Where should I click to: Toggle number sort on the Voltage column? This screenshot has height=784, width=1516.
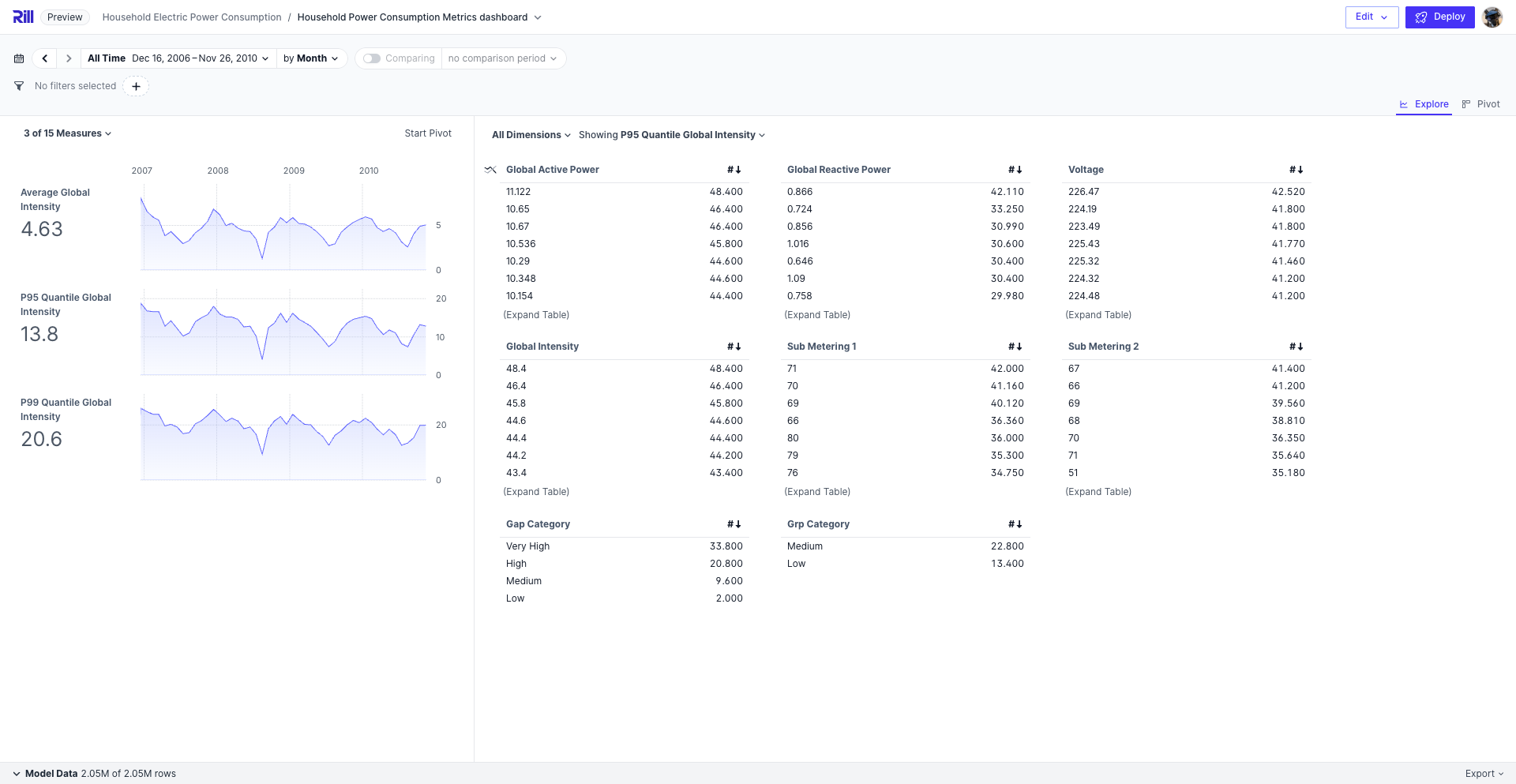[x=1297, y=169]
